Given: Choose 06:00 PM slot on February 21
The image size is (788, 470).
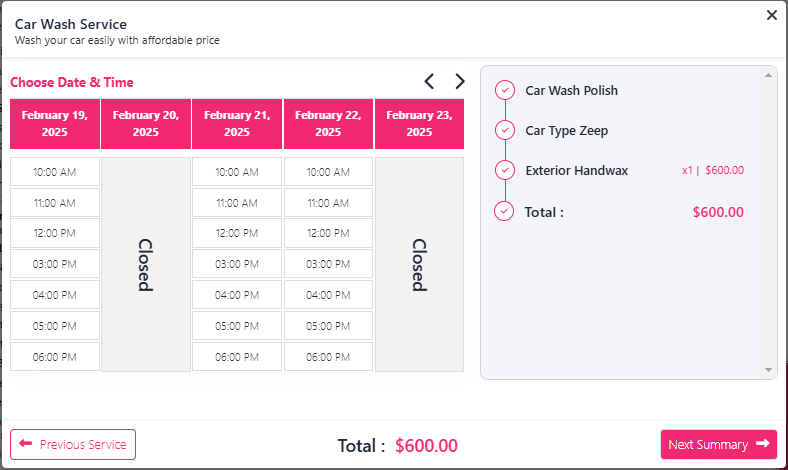Looking at the screenshot, I should [237, 357].
